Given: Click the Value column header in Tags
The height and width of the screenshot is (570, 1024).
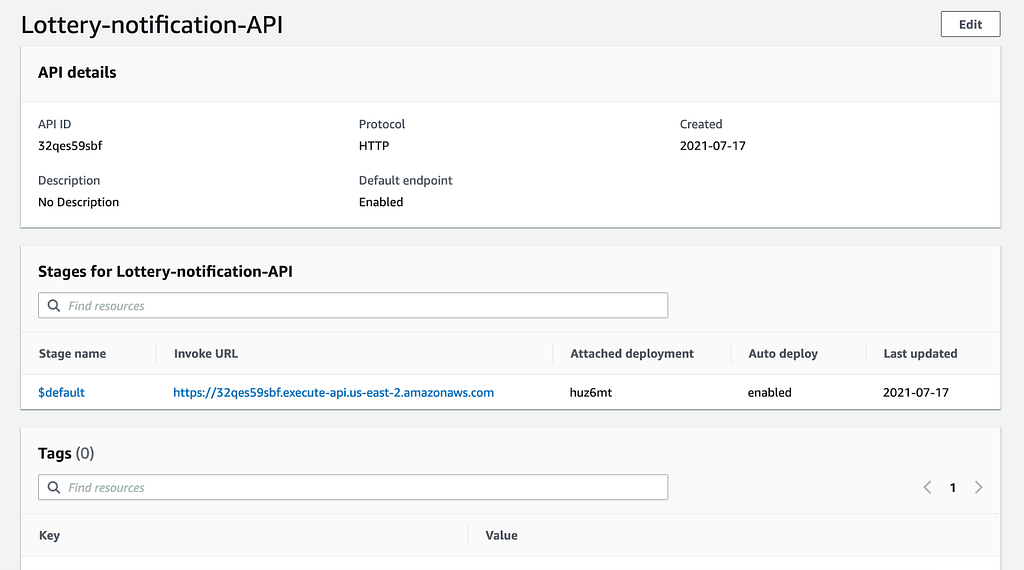Looking at the screenshot, I should tap(502, 535).
